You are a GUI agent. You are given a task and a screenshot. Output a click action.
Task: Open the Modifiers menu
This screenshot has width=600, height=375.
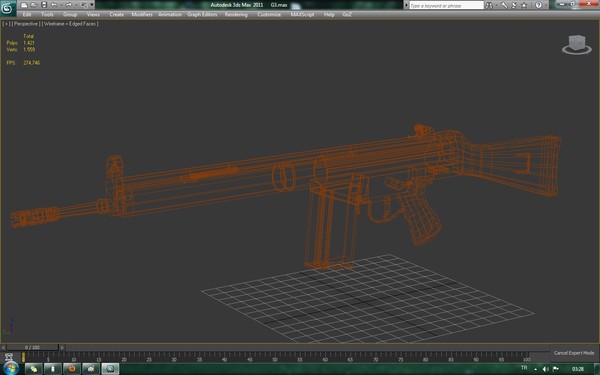click(142, 15)
